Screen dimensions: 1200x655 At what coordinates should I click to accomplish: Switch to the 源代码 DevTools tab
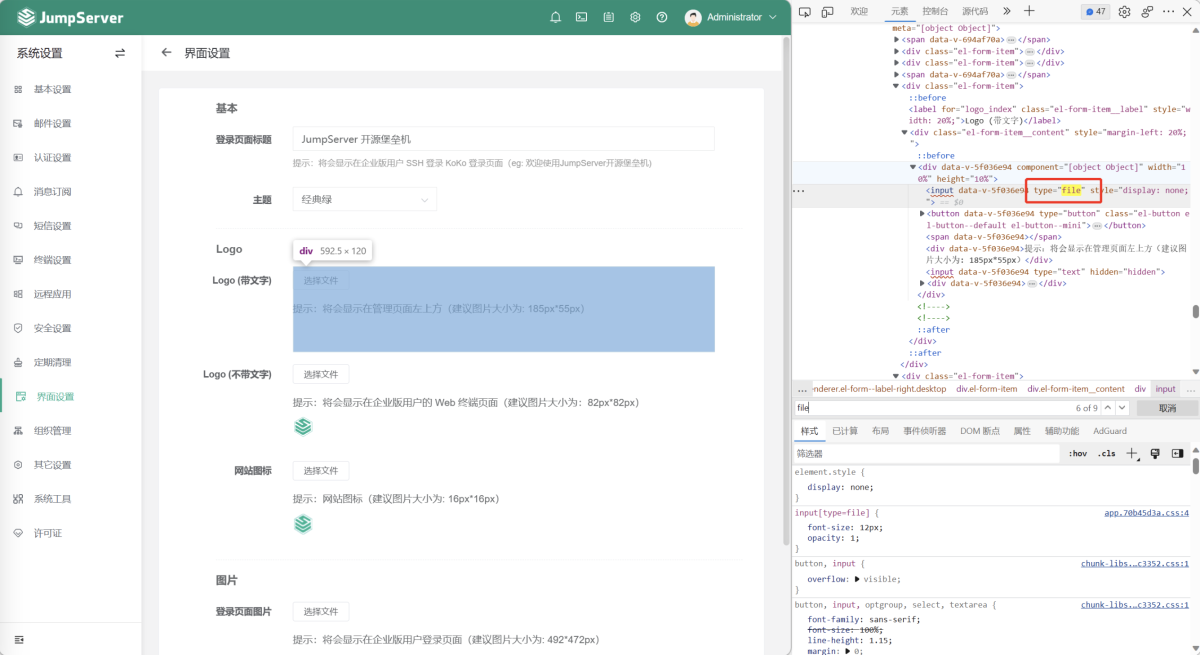(977, 11)
